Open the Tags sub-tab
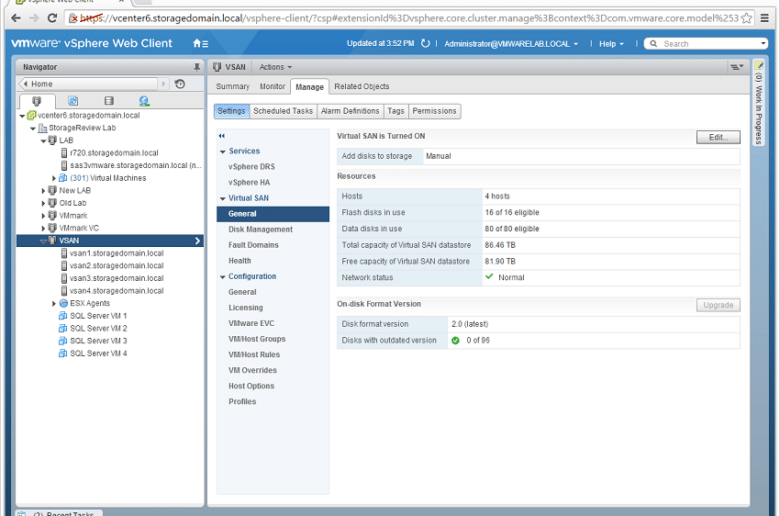 (396, 111)
